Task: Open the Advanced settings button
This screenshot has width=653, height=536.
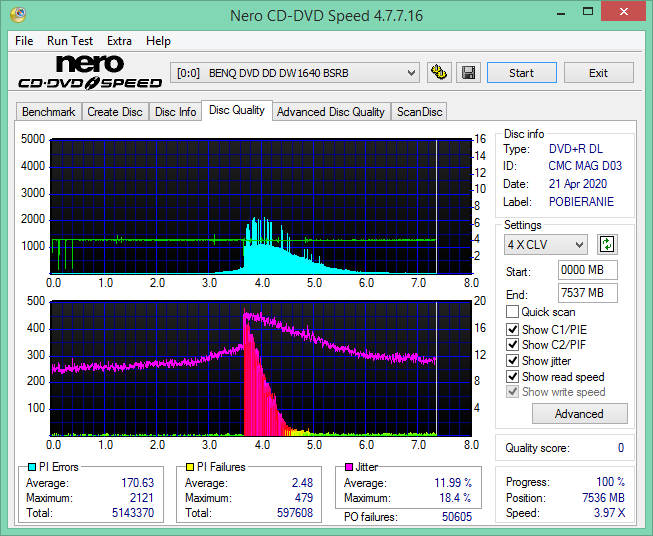Action: coord(579,414)
